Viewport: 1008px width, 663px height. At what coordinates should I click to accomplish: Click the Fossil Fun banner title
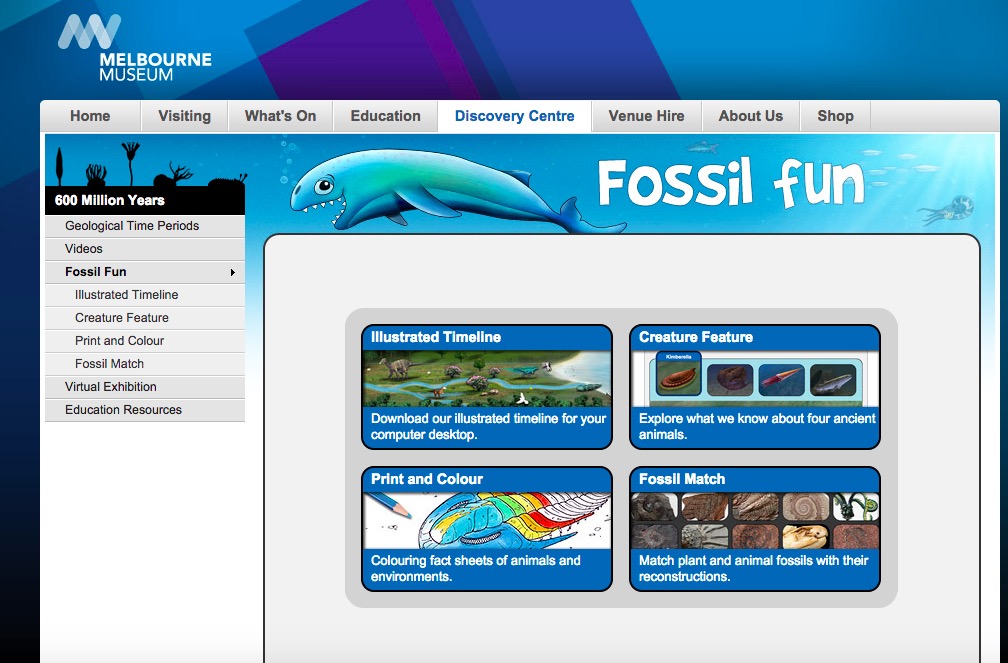pos(731,183)
